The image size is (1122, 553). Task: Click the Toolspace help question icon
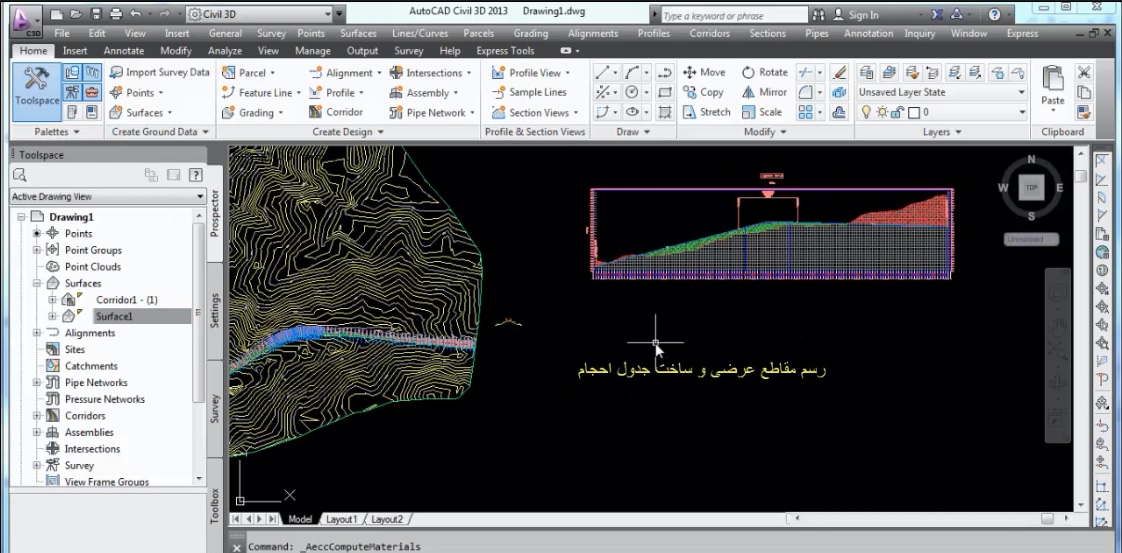point(195,175)
